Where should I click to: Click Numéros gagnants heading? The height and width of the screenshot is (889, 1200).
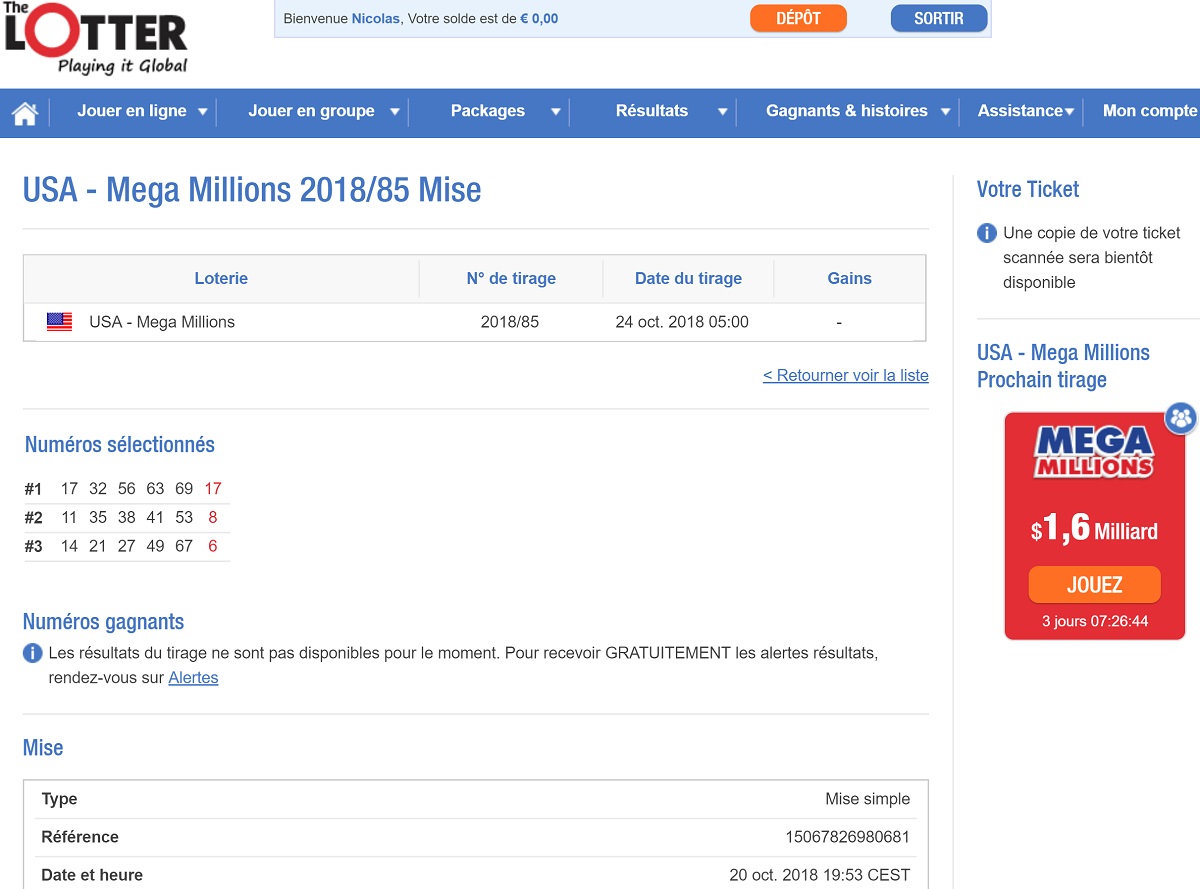(104, 622)
